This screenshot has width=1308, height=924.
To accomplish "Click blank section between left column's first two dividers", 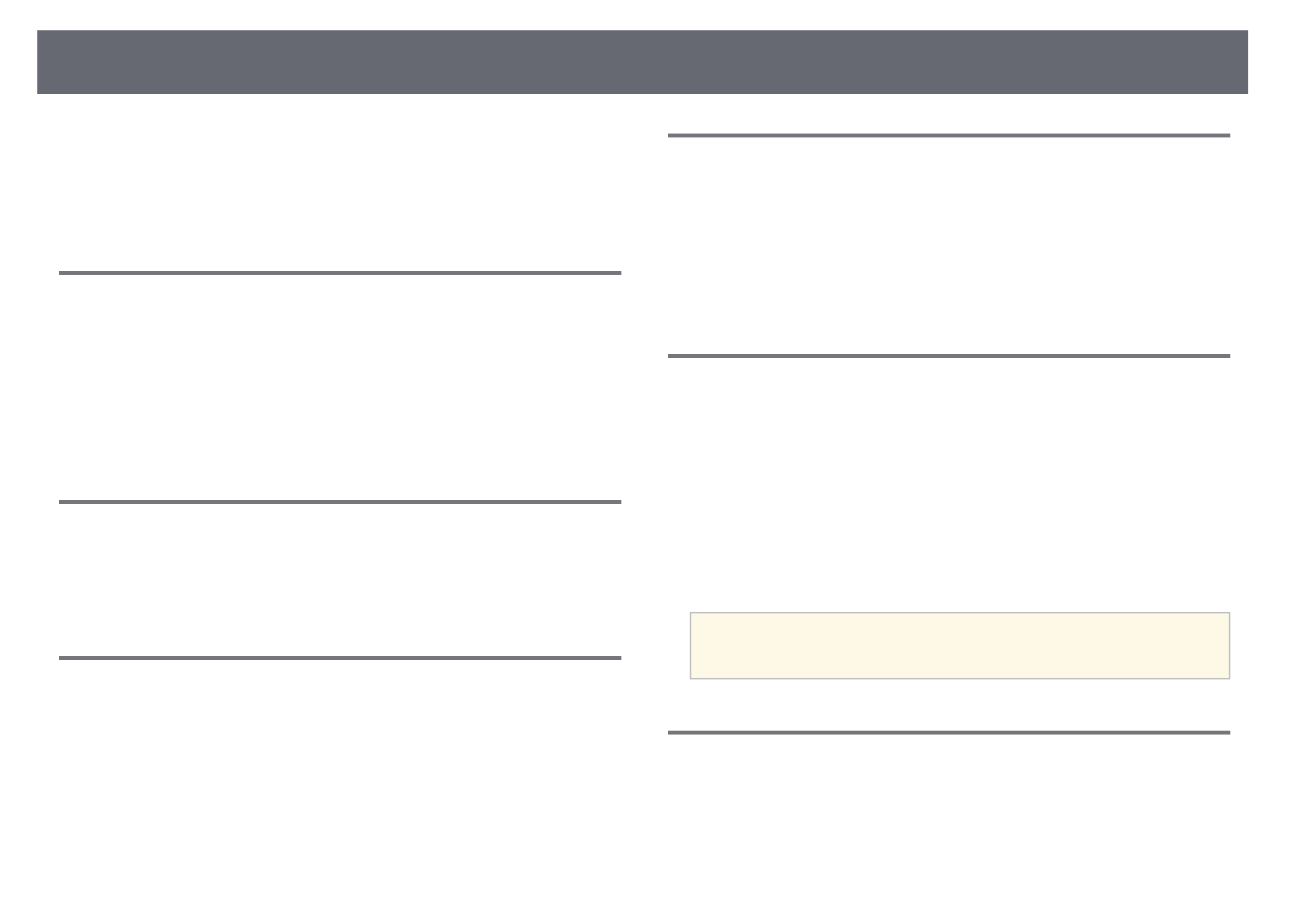I will pyautogui.click(x=340, y=388).
